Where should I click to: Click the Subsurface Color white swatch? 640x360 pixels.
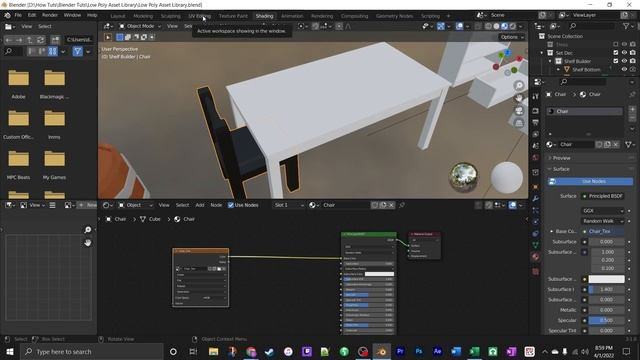click(606, 279)
